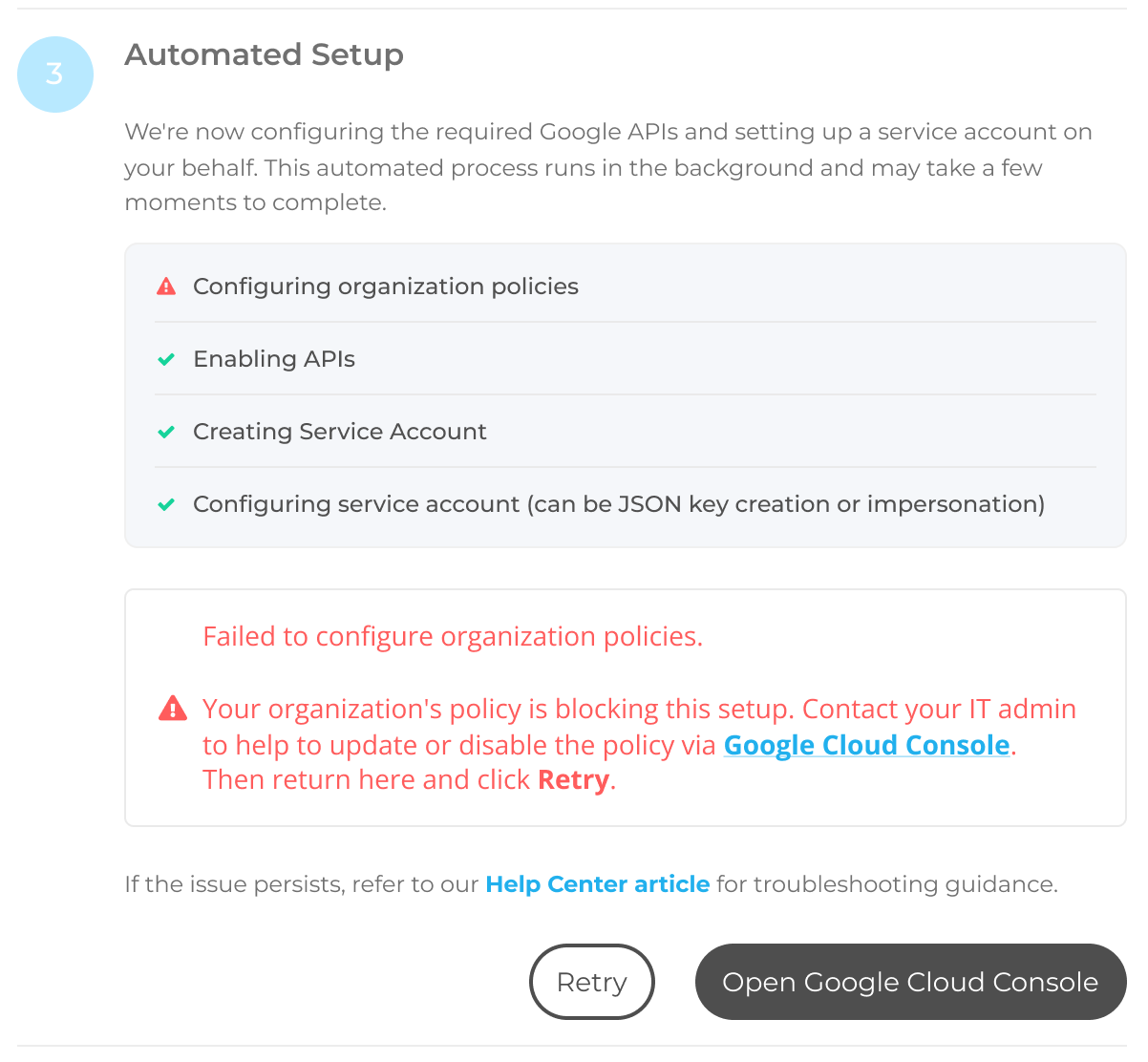
Task: Select the Configuring organization policies row
Action: click(626, 287)
